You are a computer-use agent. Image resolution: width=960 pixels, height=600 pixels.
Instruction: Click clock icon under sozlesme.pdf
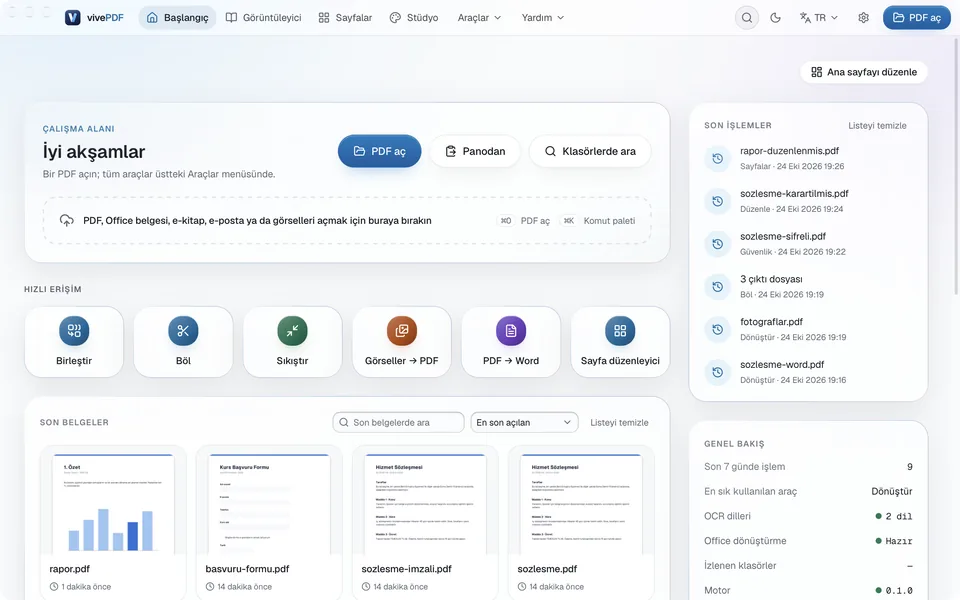[x=522, y=587]
